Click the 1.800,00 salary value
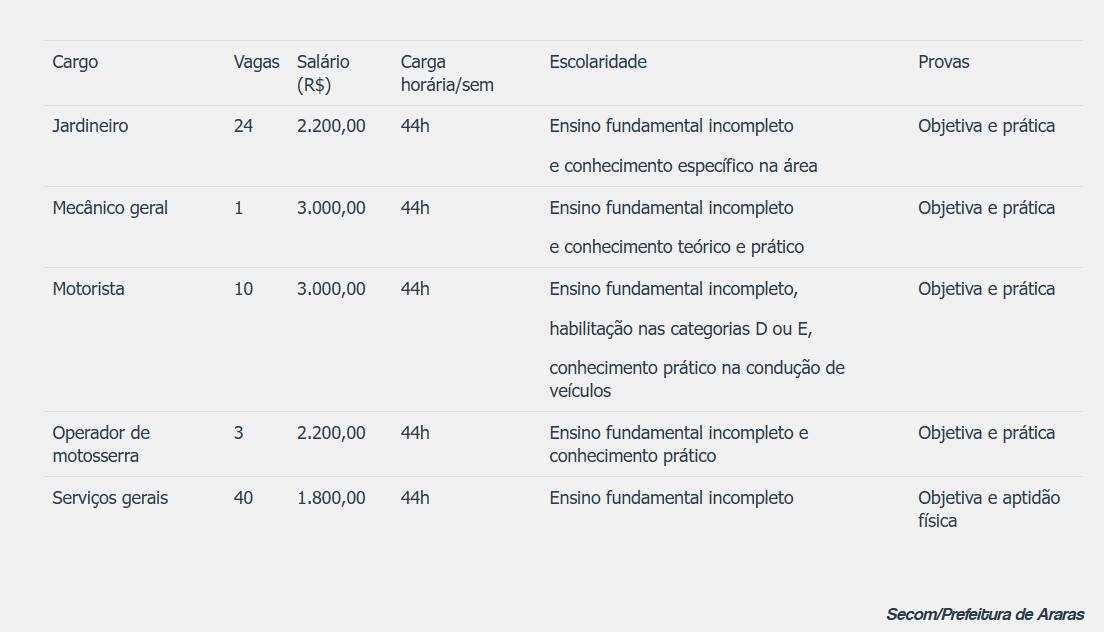The width and height of the screenshot is (1104, 632). point(331,498)
